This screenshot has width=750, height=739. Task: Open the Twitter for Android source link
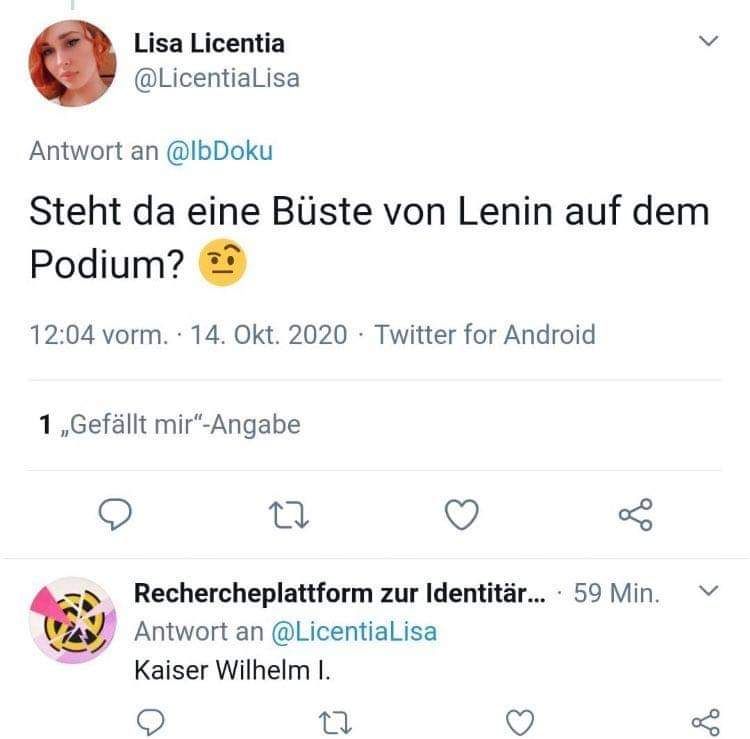click(485, 334)
